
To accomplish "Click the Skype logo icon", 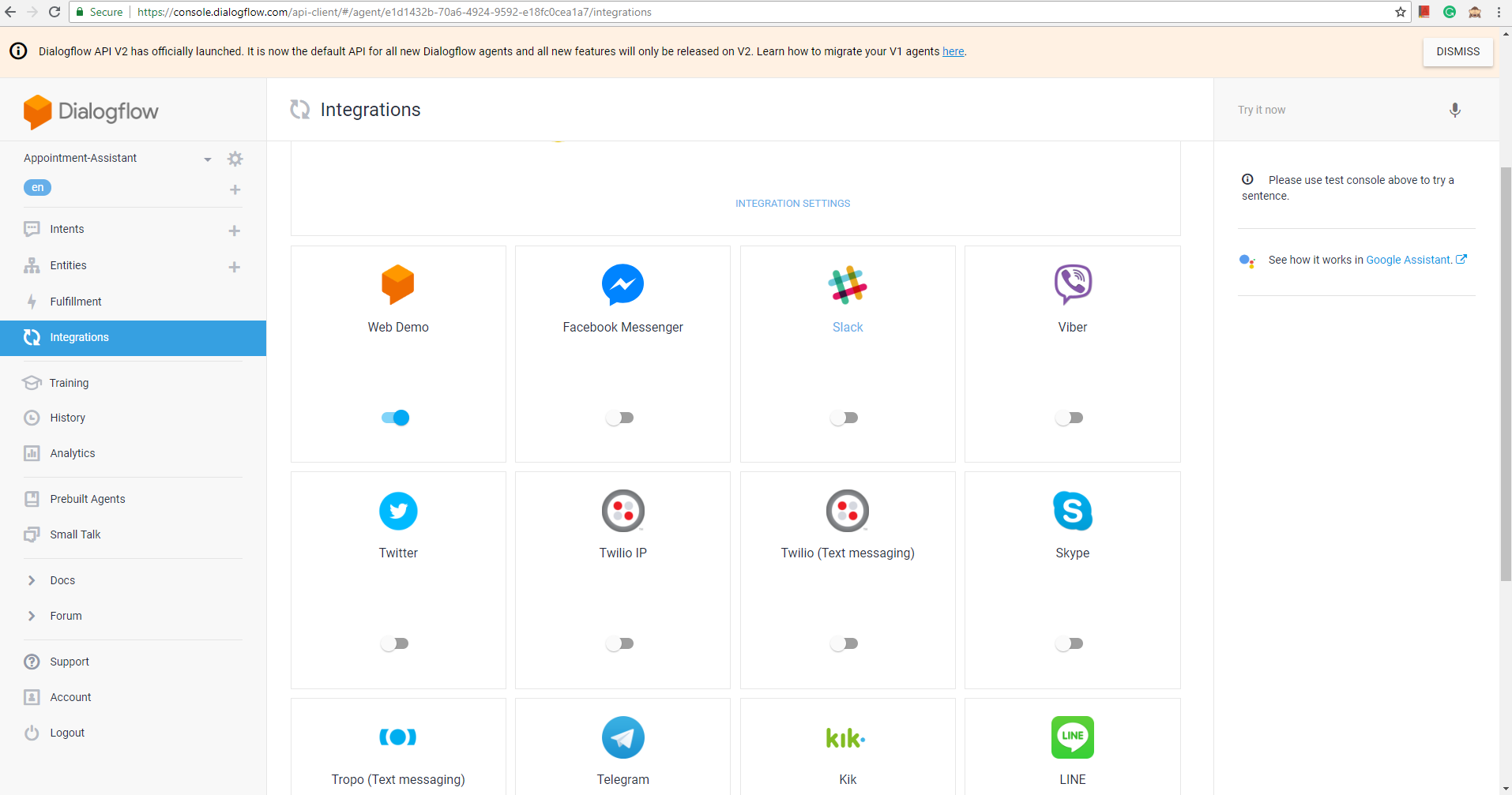I will [x=1073, y=511].
